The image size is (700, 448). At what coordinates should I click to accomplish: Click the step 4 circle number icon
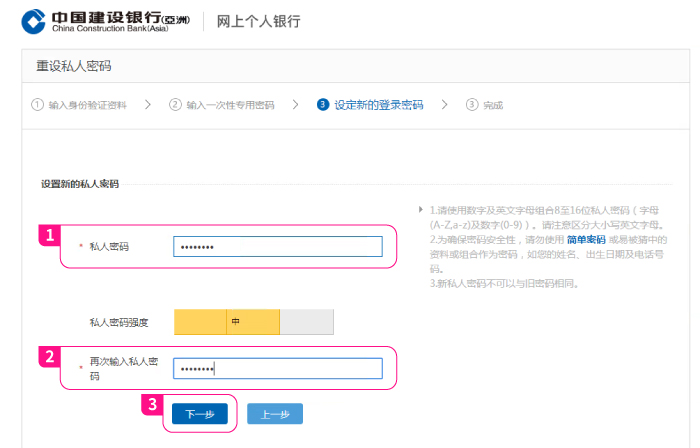point(471,104)
